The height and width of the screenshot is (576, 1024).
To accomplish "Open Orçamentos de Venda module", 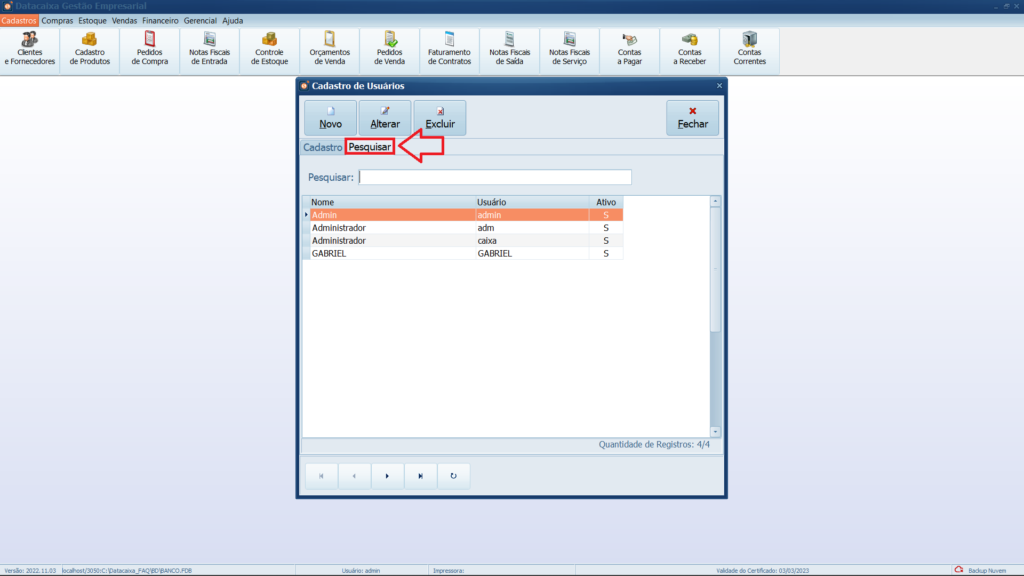I will (x=329, y=49).
